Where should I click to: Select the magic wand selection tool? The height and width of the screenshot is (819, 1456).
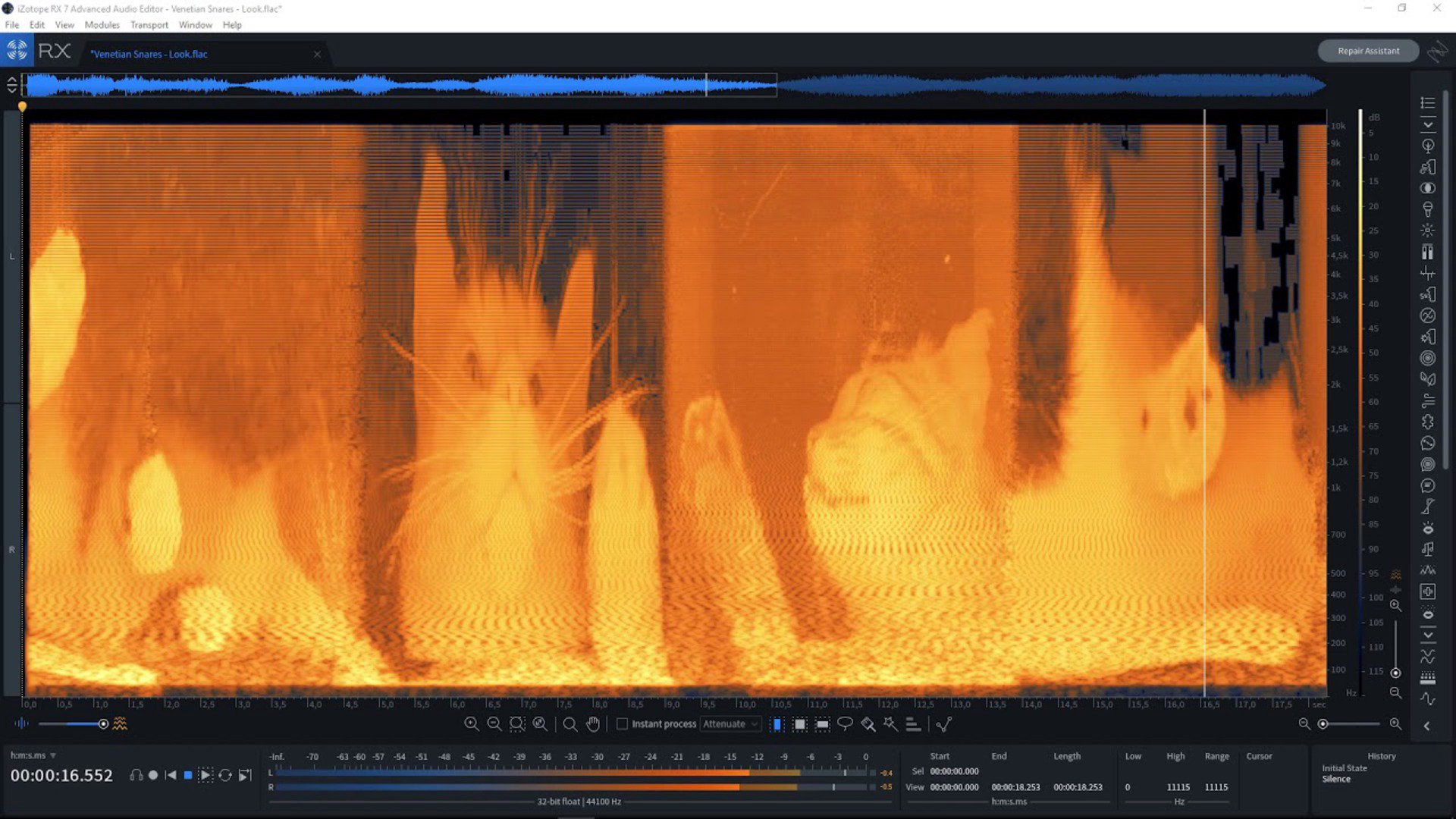coord(890,724)
